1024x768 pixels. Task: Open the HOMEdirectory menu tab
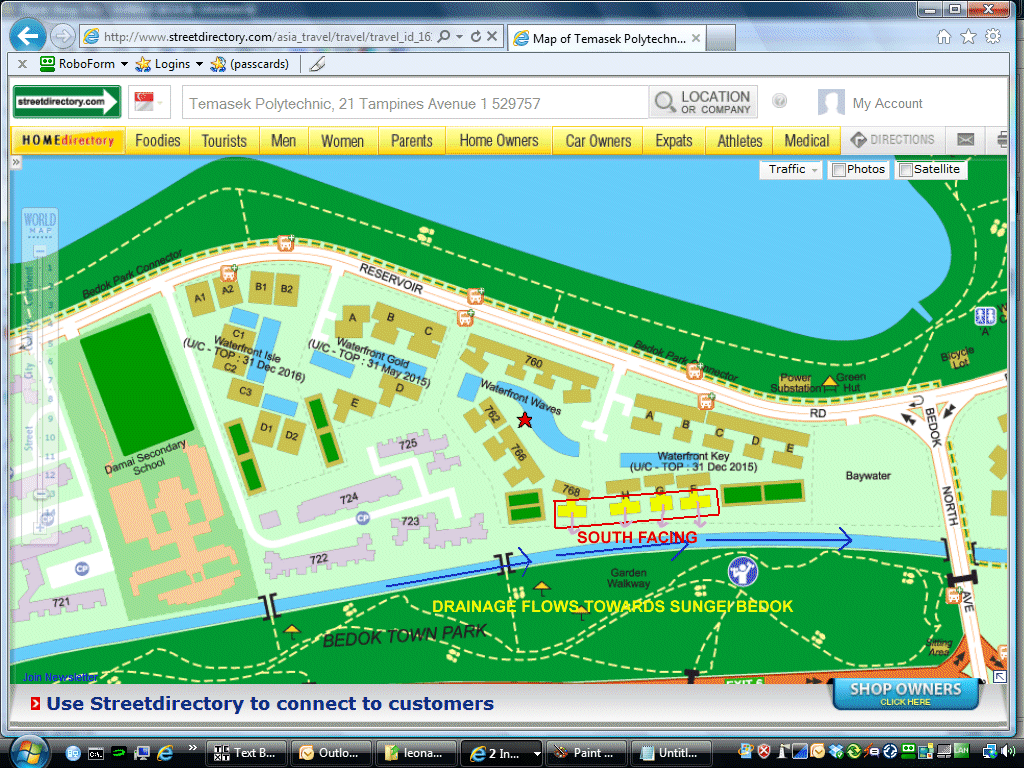point(68,140)
